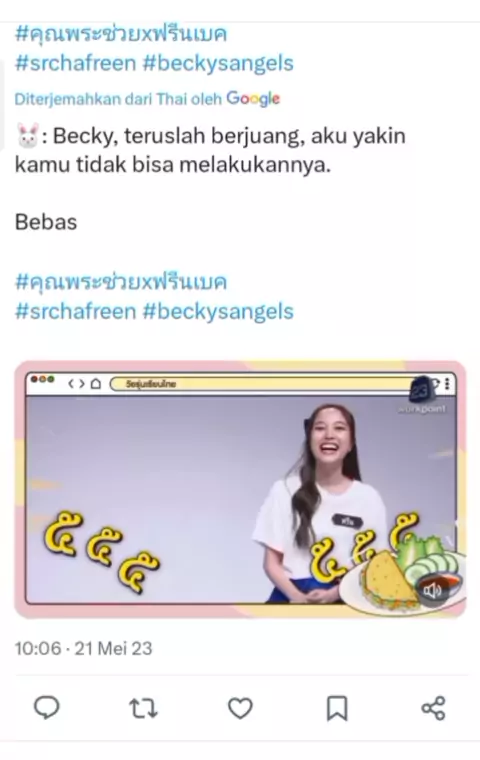Tap the retweet arrows icon
Image resolution: width=480 pixels, height=760 pixels.
point(143,708)
